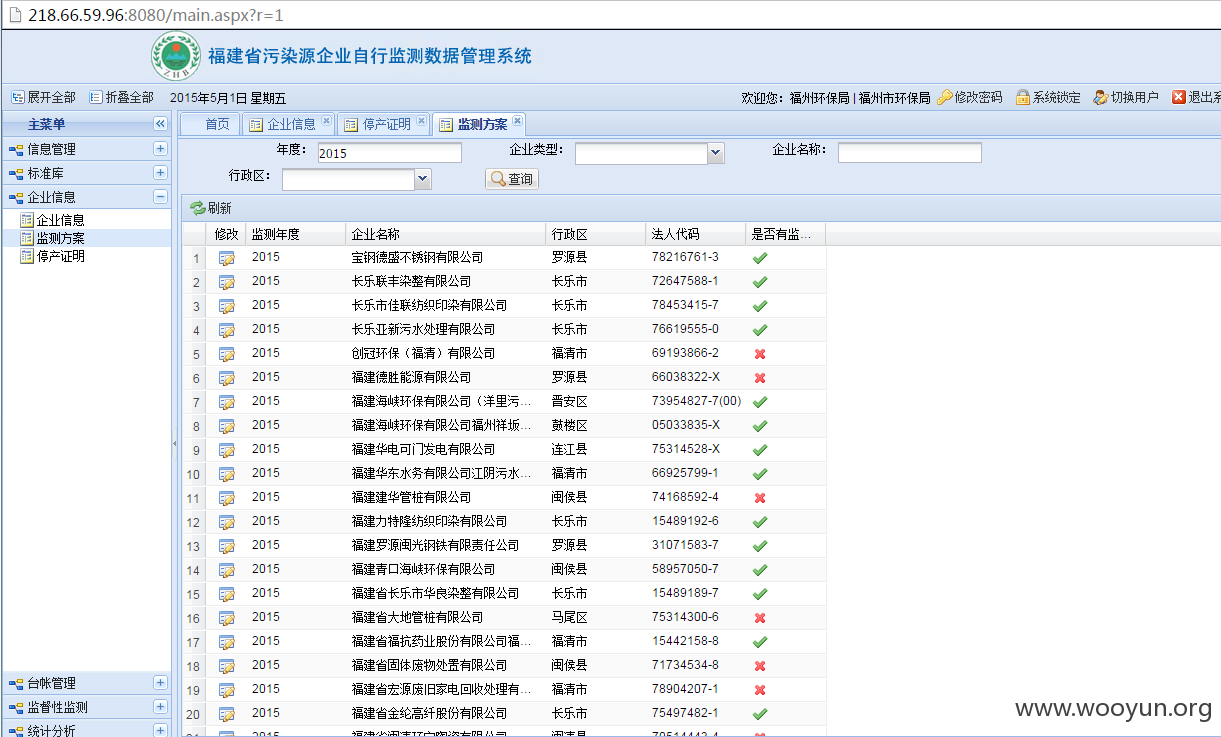Image resolution: width=1221 pixels, height=737 pixels.
Task: Click the 切换用户 icon
Action: tap(1101, 97)
